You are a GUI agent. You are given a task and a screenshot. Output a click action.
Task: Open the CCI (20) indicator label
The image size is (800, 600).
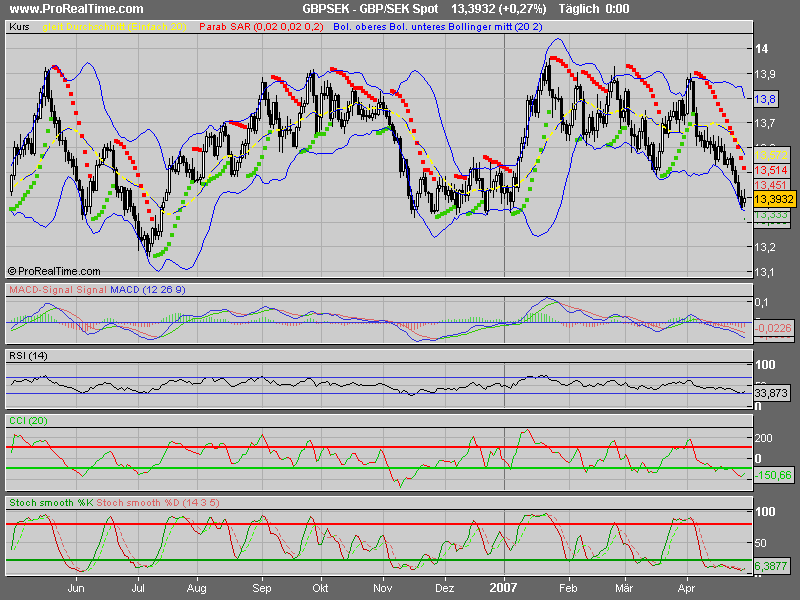tap(27, 421)
